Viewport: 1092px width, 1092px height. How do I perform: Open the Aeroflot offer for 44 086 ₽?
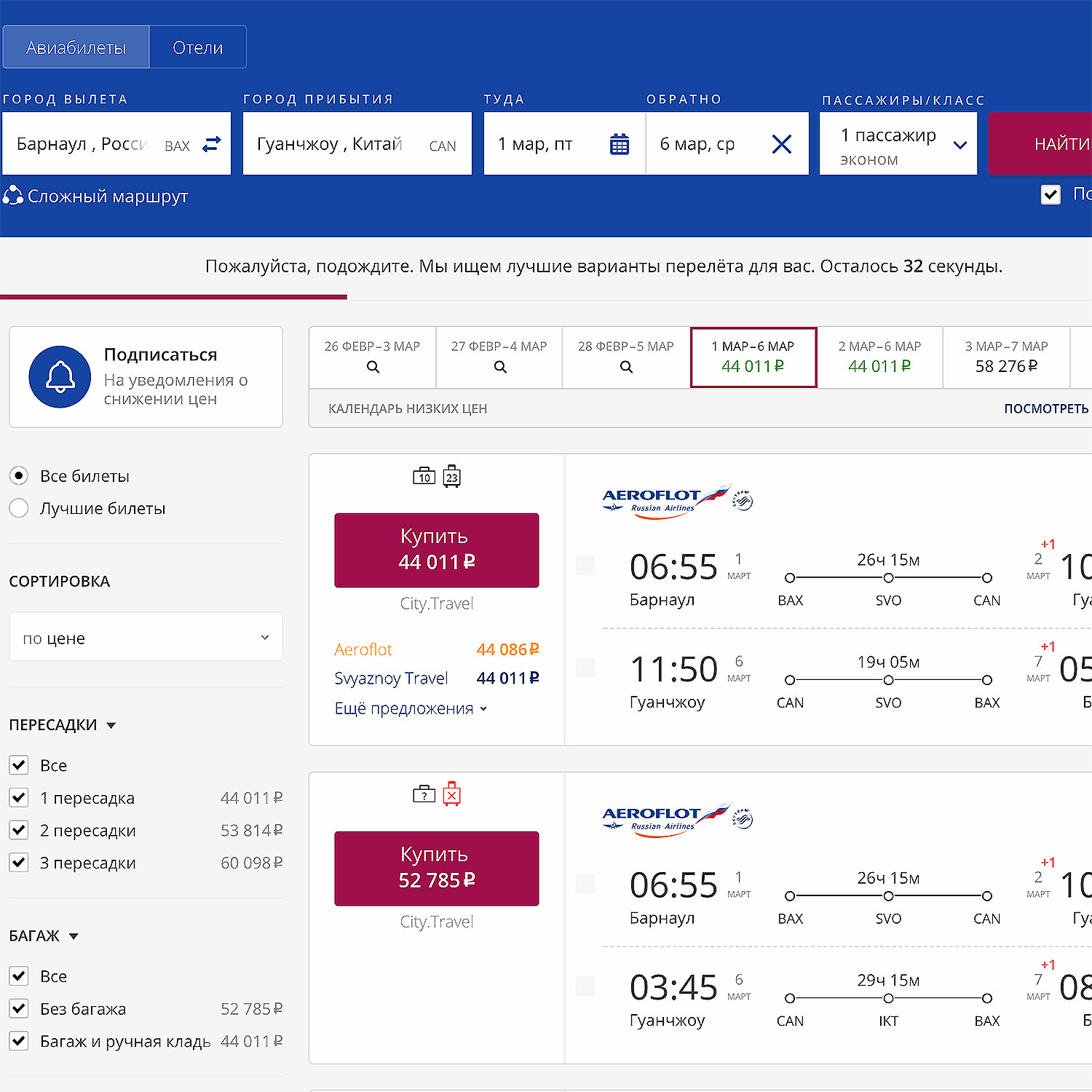[x=437, y=649]
